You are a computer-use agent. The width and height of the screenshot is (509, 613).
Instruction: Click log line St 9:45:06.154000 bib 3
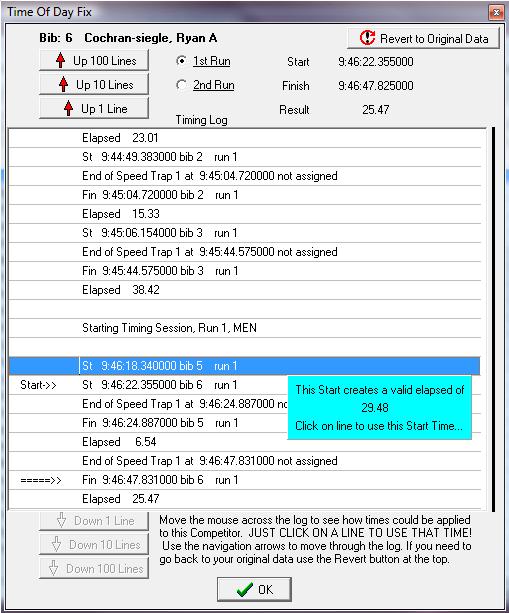click(245, 233)
